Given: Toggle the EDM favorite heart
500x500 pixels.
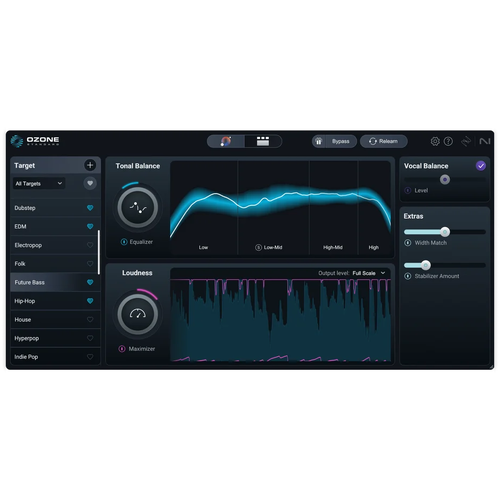Looking at the screenshot, I should point(90,227).
